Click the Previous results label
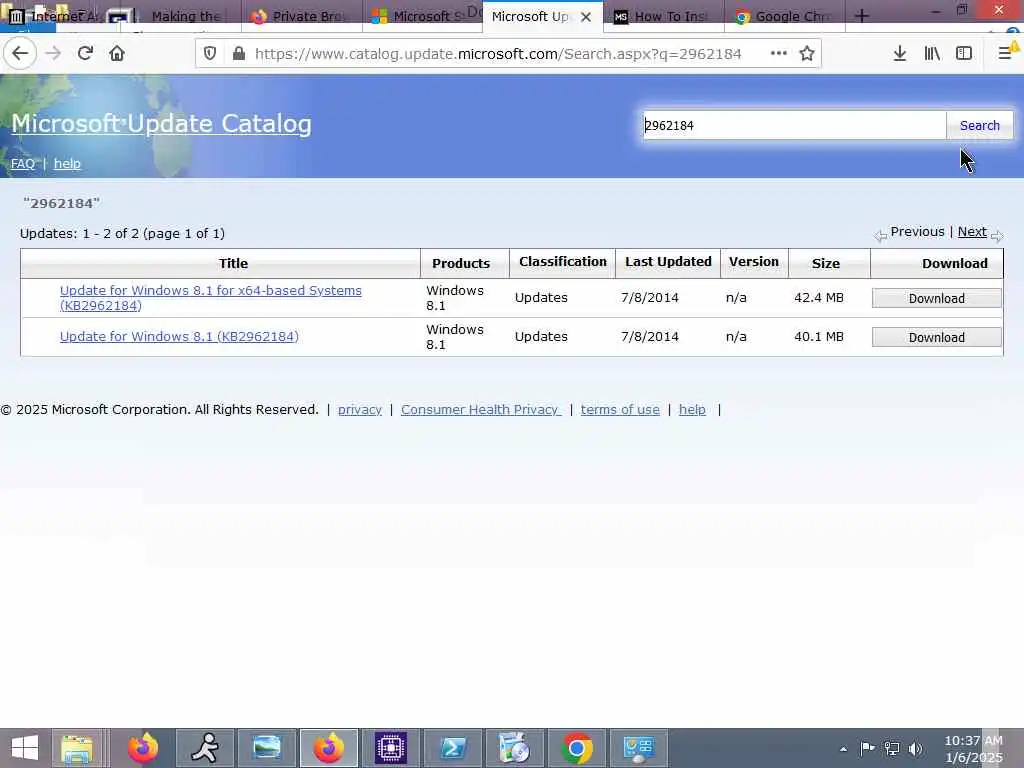 (x=917, y=232)
